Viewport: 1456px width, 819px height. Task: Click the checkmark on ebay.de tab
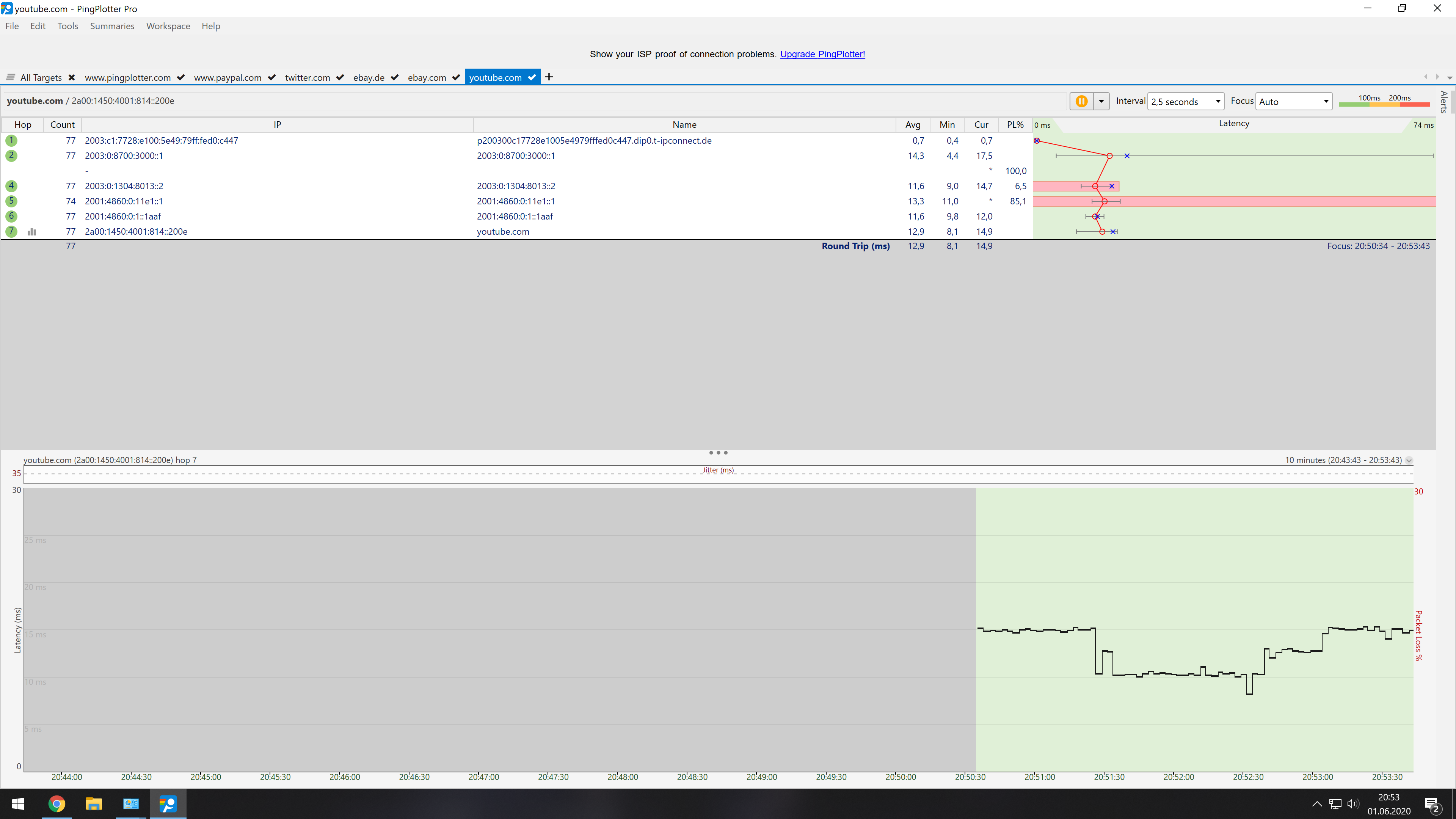click(x=394, y=77)
